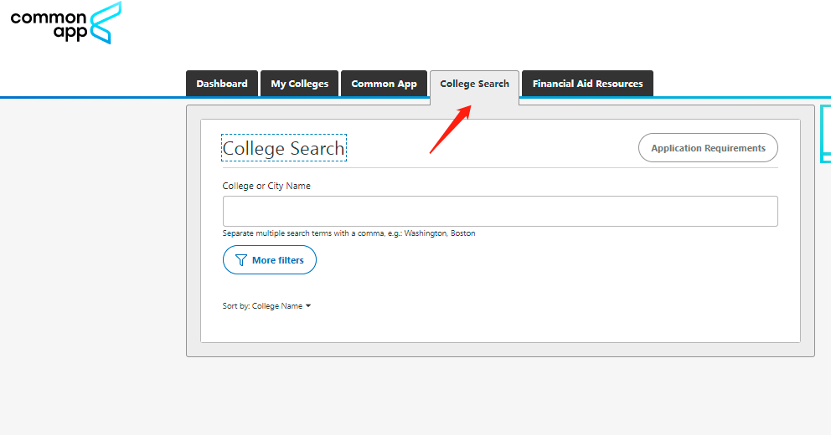Open the Common App tab
This screenshot has height=436, width=832.
(x=384, y=83)
